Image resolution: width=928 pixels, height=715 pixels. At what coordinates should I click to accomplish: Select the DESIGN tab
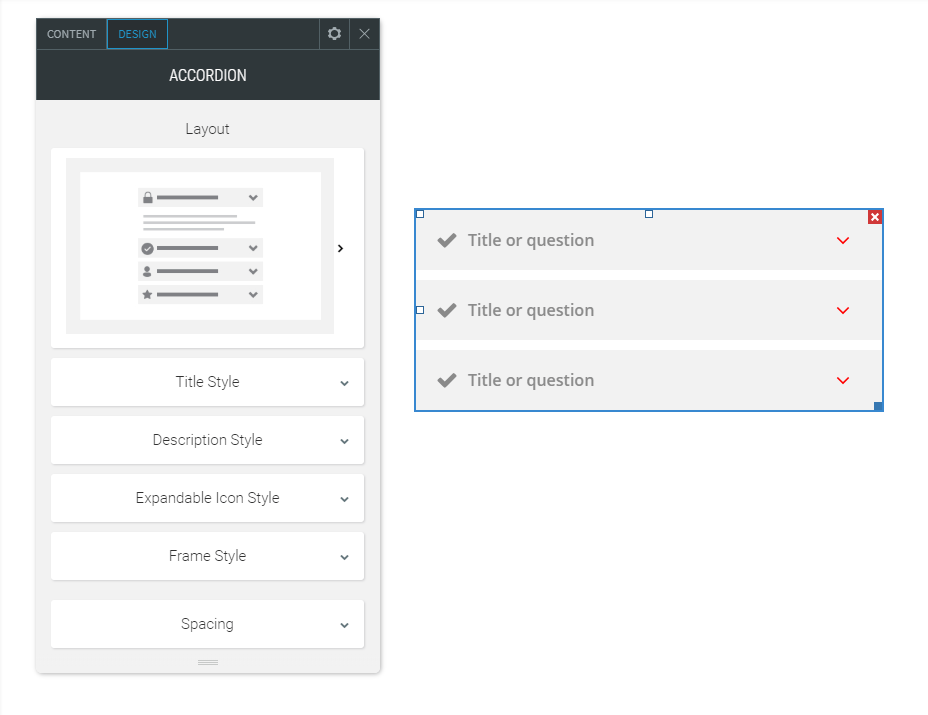137,33
